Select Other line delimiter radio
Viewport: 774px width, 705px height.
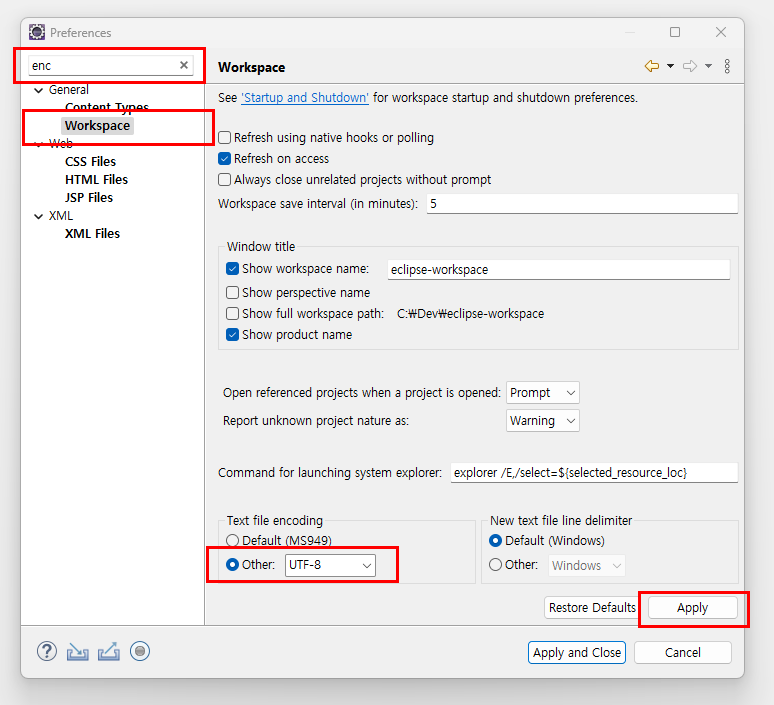pos(496,564)
